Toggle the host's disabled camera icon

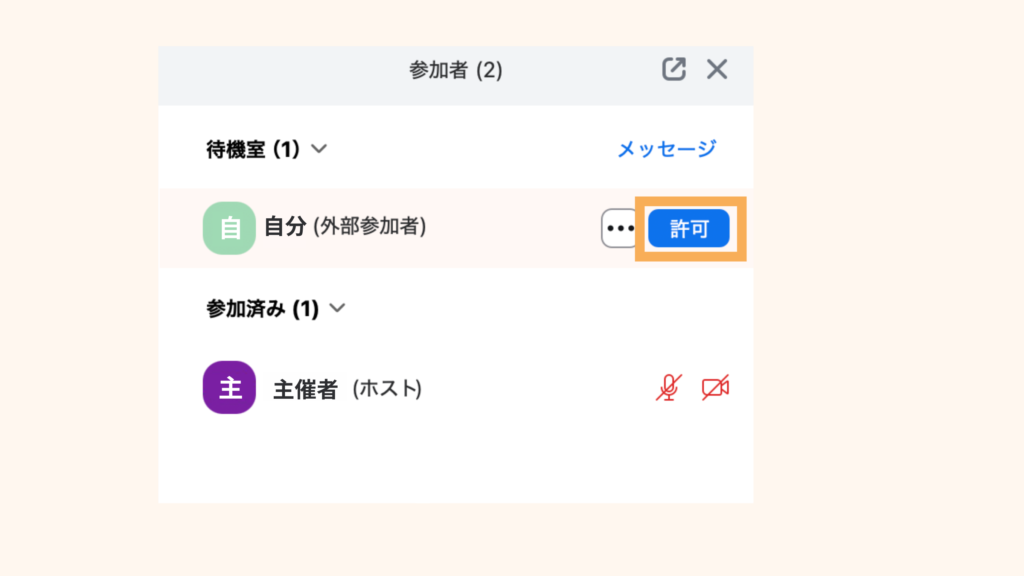(714, 388)
